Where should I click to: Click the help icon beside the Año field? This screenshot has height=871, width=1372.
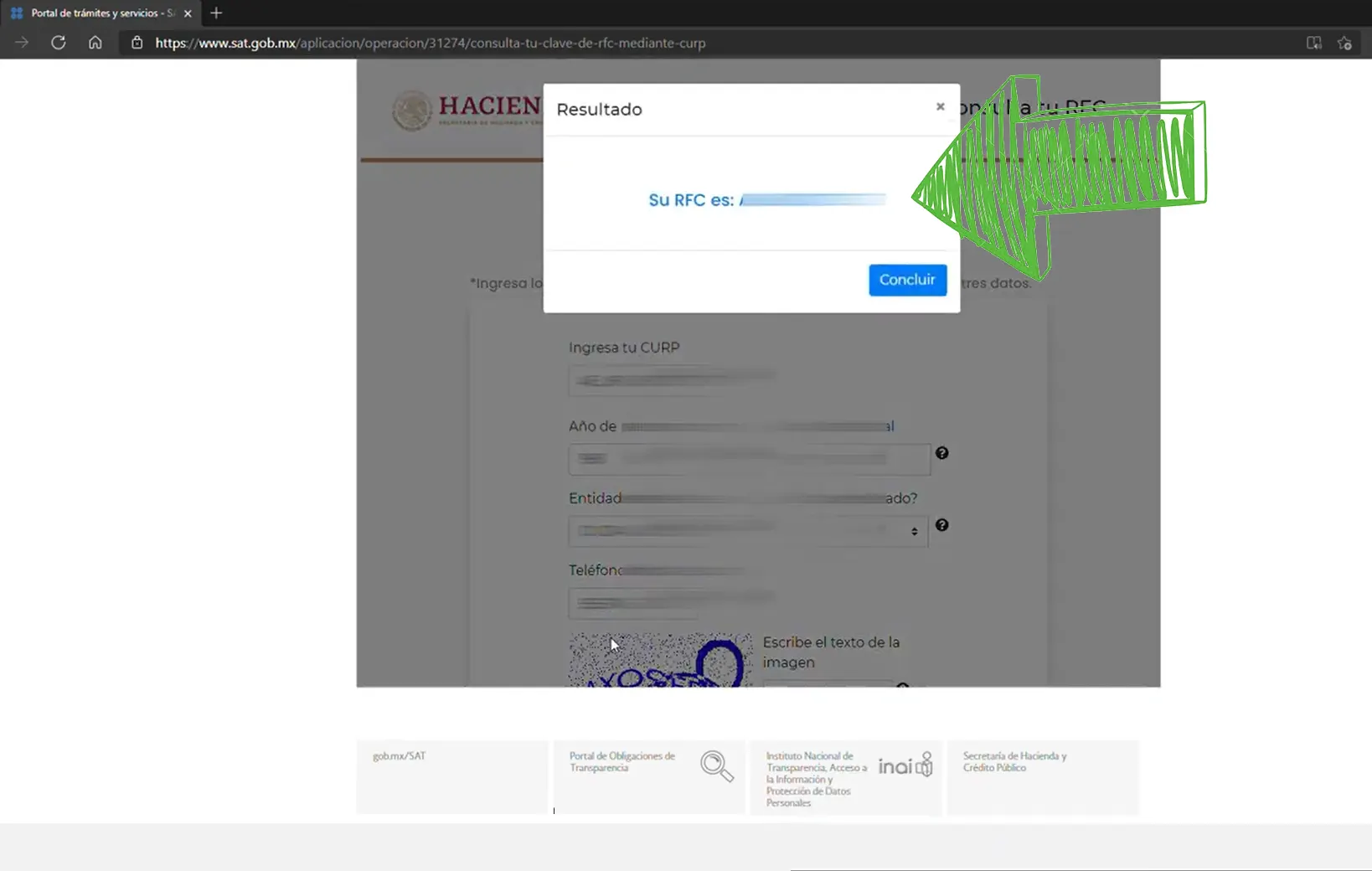[941, 453]
